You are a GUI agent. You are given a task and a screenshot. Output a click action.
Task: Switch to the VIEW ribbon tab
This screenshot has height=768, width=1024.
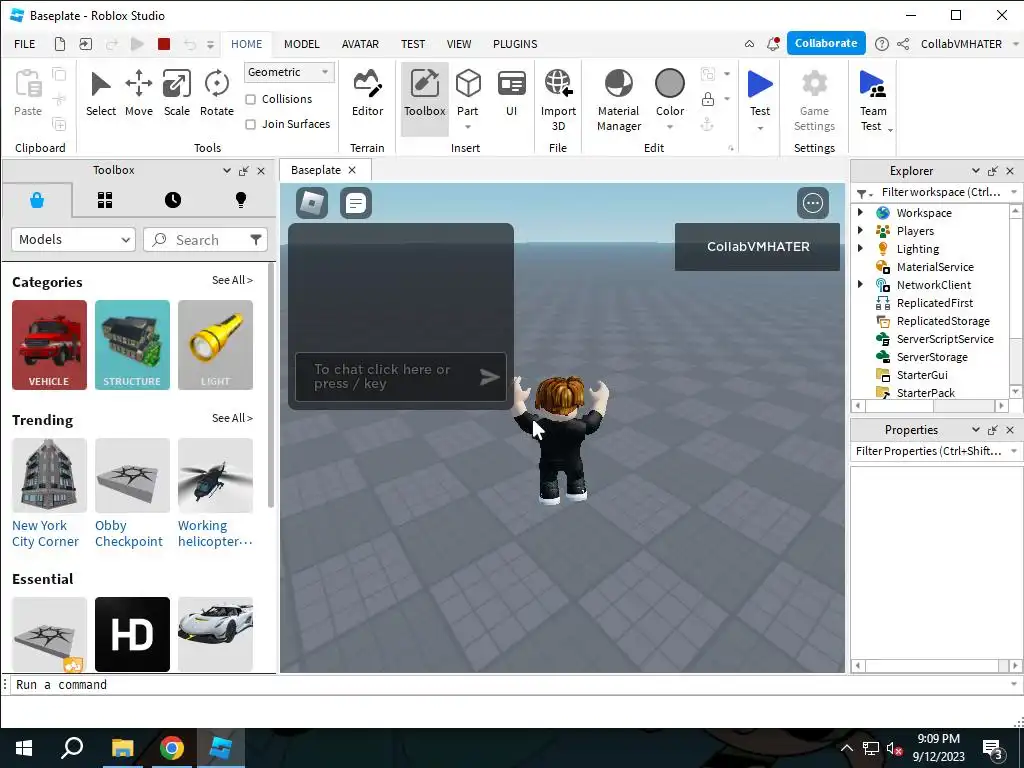pos(458,44)
